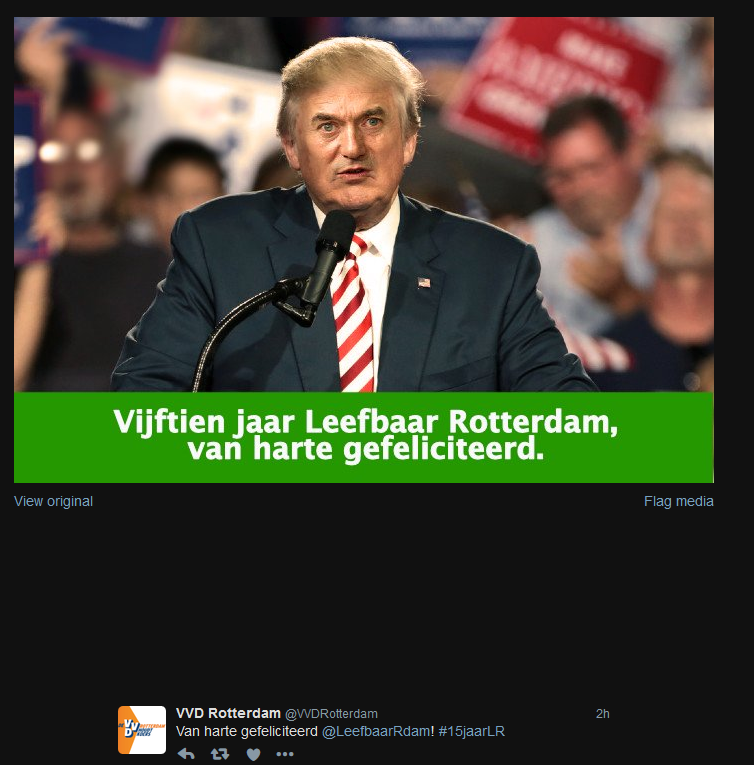754x765 pixels.
Task: Retweet the VVD Rotterdam tweet
Action: click(220, 754)
